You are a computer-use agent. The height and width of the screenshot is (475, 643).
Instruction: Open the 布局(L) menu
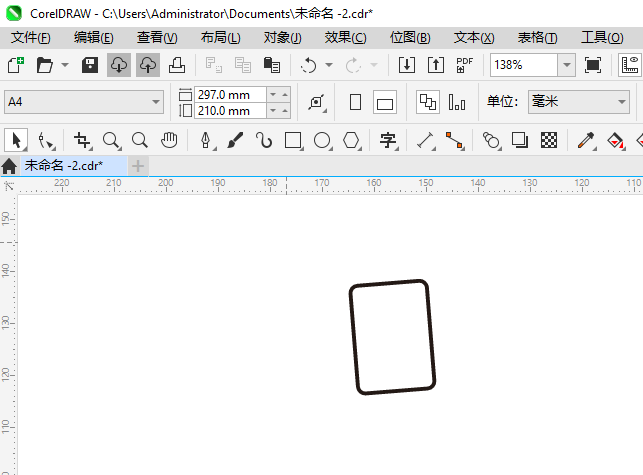[x=221, y=38]
